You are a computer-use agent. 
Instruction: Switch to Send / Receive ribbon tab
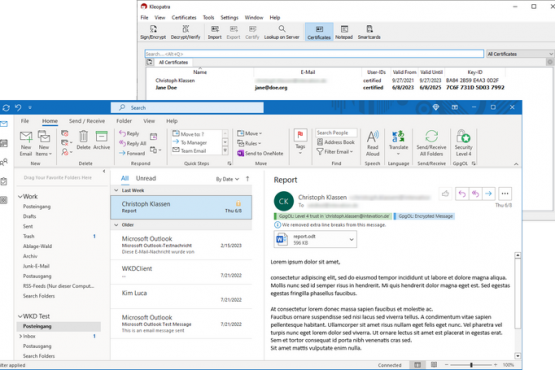87,121
